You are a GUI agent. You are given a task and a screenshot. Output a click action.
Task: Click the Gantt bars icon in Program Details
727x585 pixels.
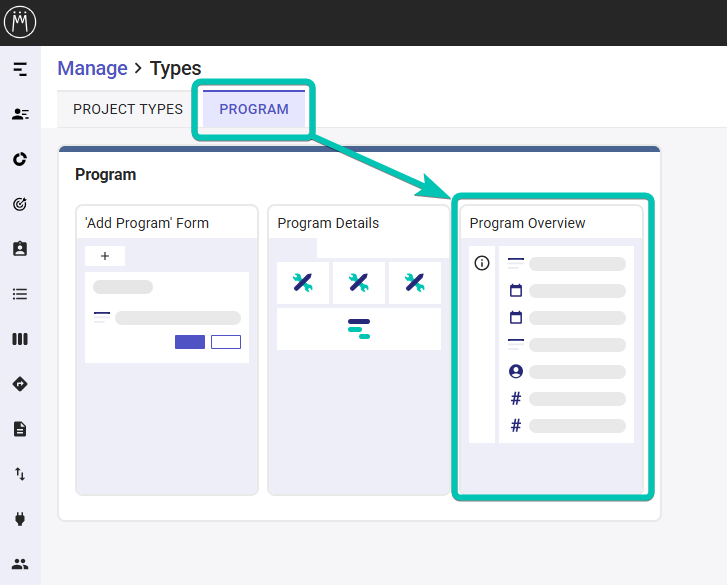pos(359,329)
